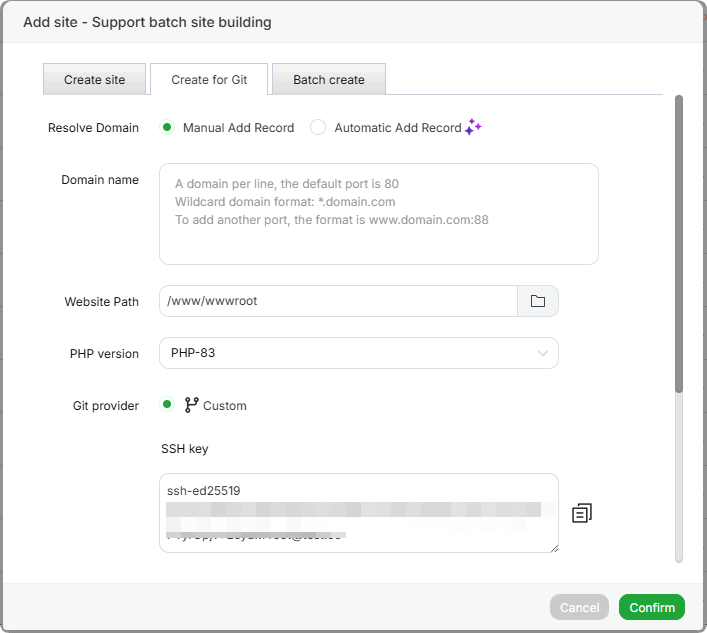The image size is (707, 633).
Task: Click the folder icon beside Website Path
Action: (x=538, y=301)
